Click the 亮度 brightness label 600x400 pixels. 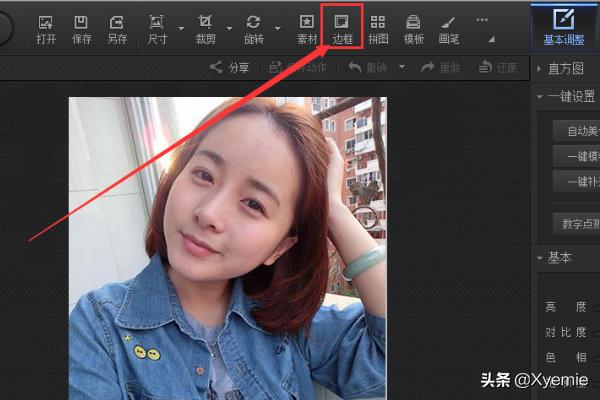coord(566,307)
